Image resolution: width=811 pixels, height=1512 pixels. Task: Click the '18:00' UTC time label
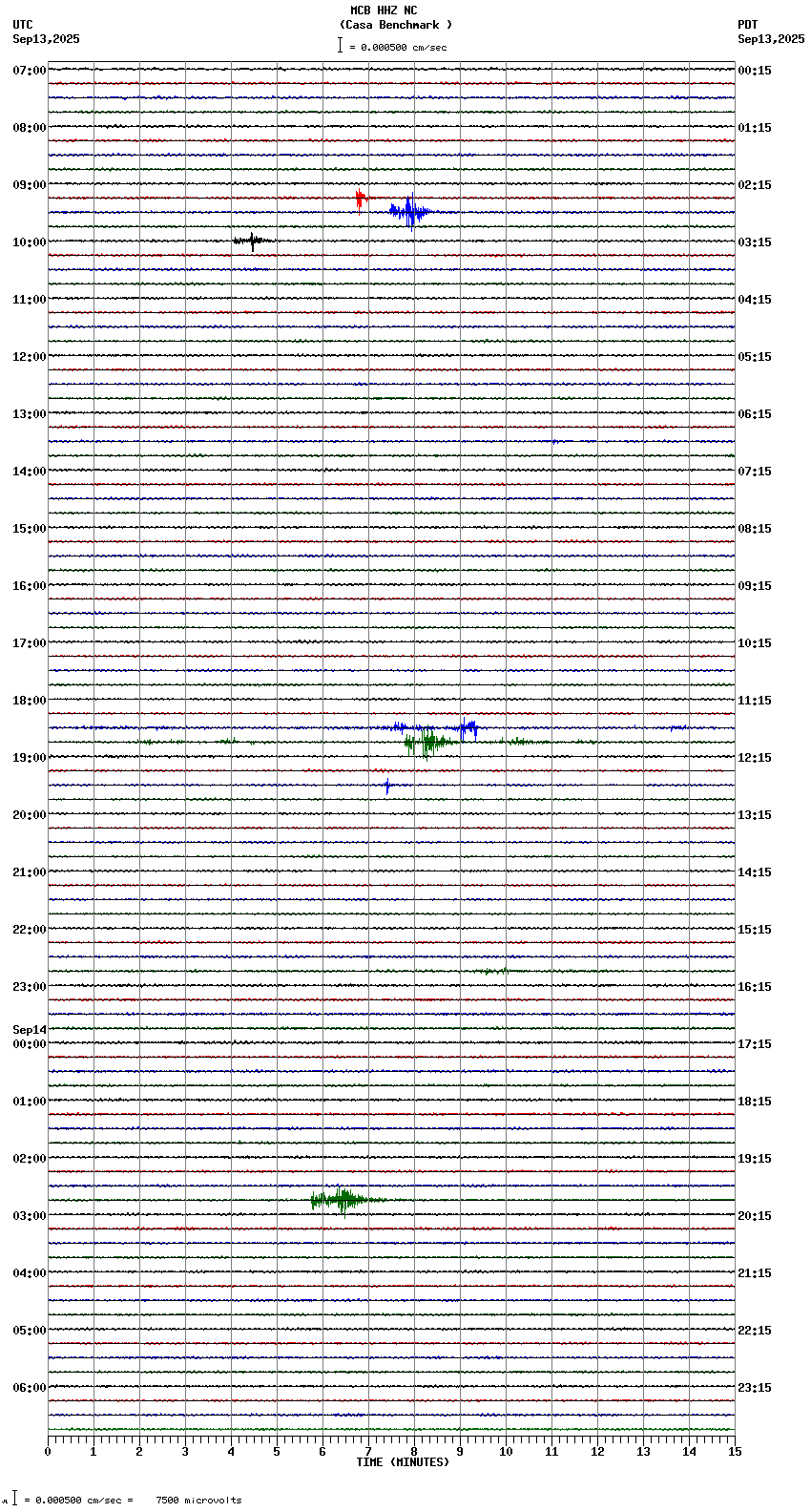30,701
